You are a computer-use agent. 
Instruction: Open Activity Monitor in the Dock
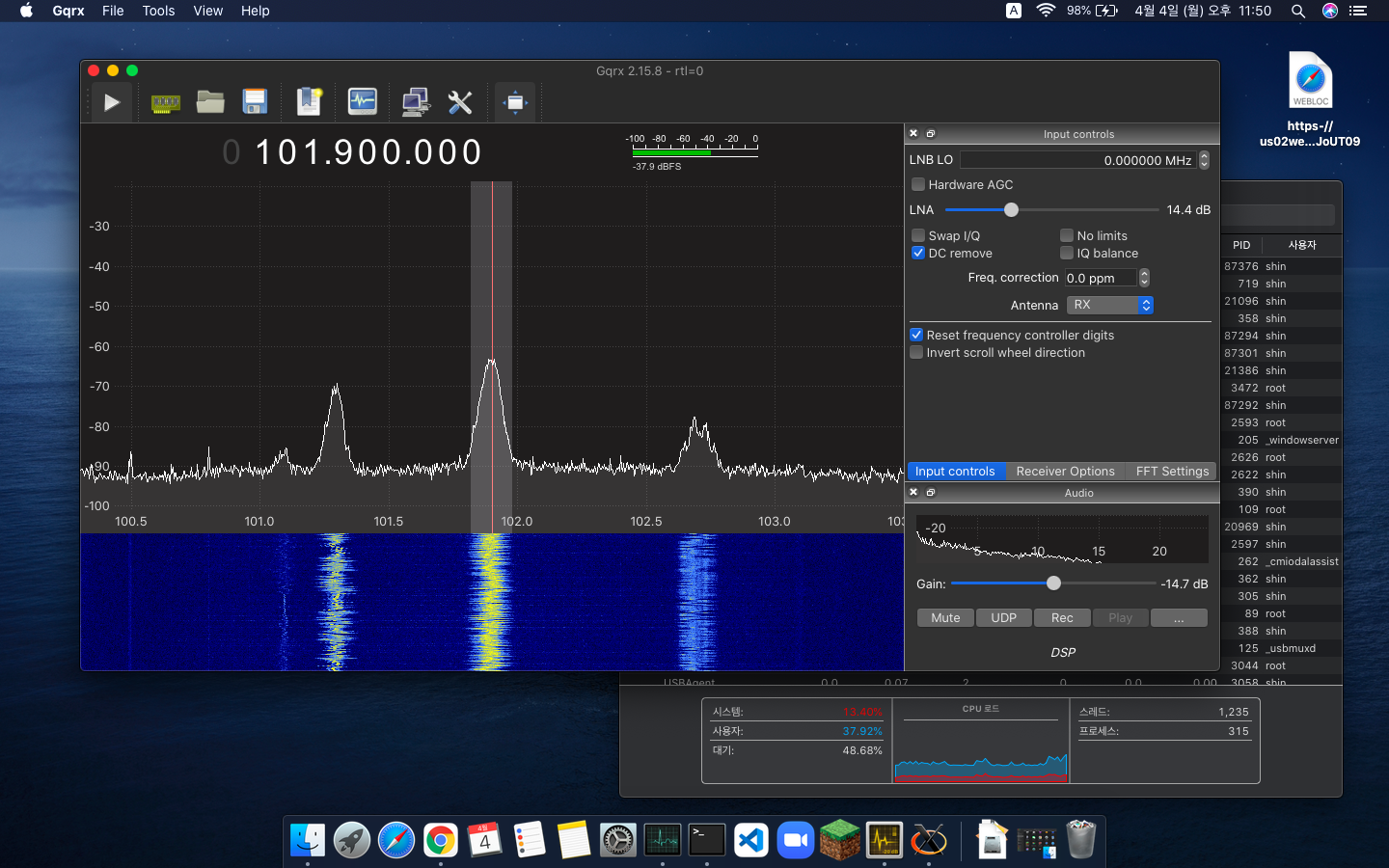click(663, 840)
